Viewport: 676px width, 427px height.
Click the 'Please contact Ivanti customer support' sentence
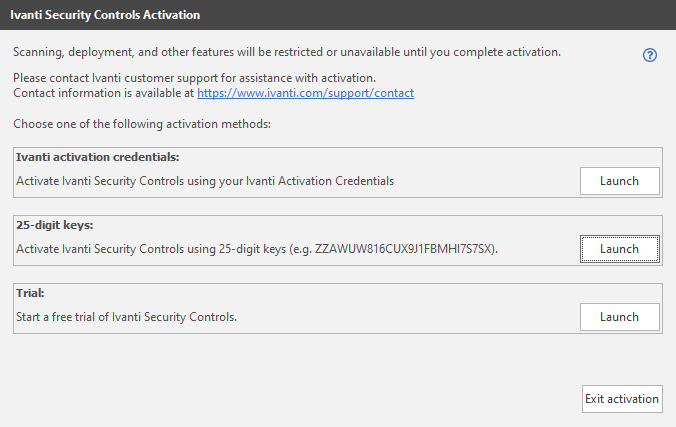tap(194, 78)
